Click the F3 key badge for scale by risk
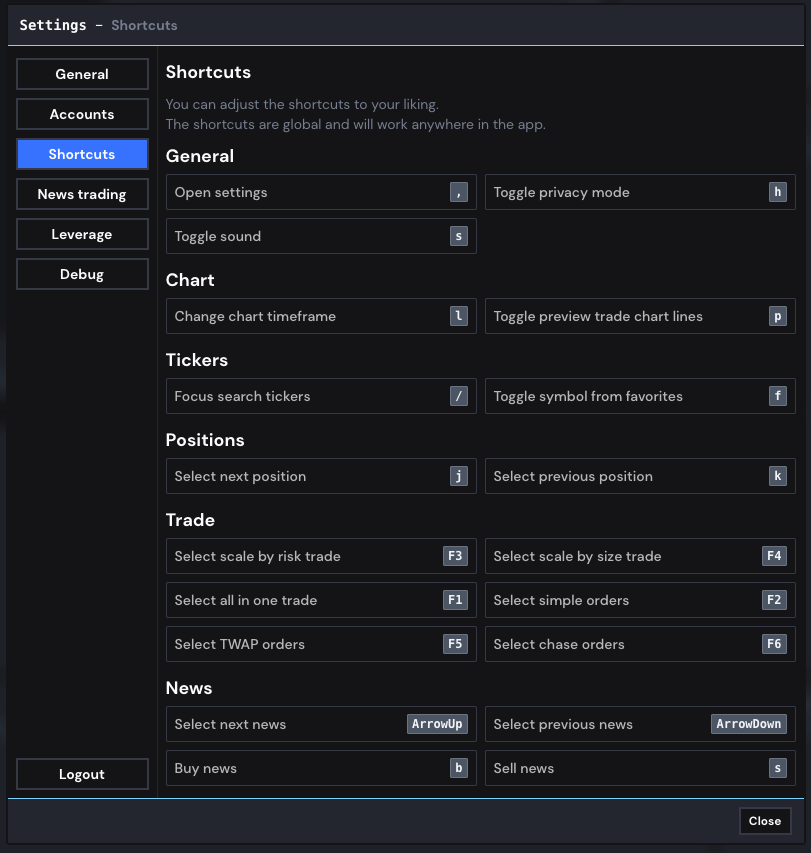Viewport: 811px width, 853px height. [455, 556]
